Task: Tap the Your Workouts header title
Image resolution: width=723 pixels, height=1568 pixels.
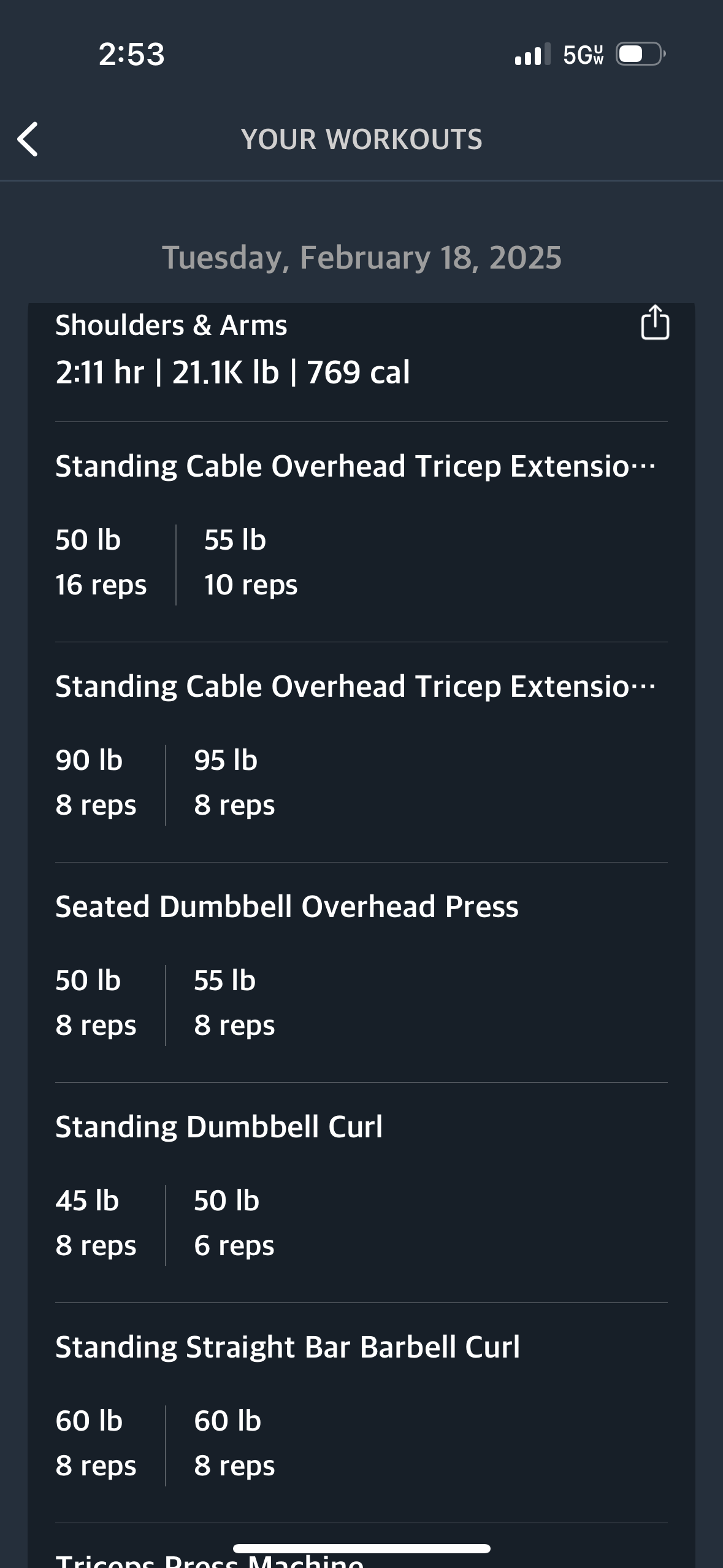Action: click(361, 139)
